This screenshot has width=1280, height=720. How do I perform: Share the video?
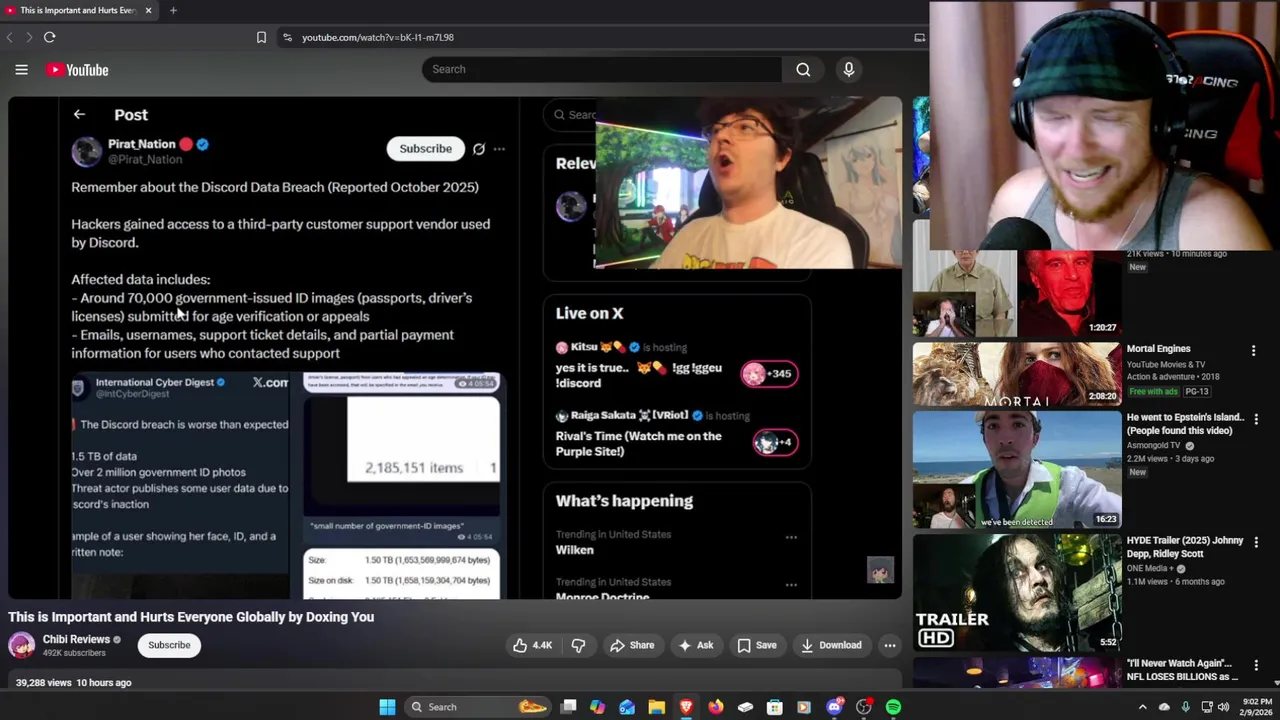click(x=632, y=645)
